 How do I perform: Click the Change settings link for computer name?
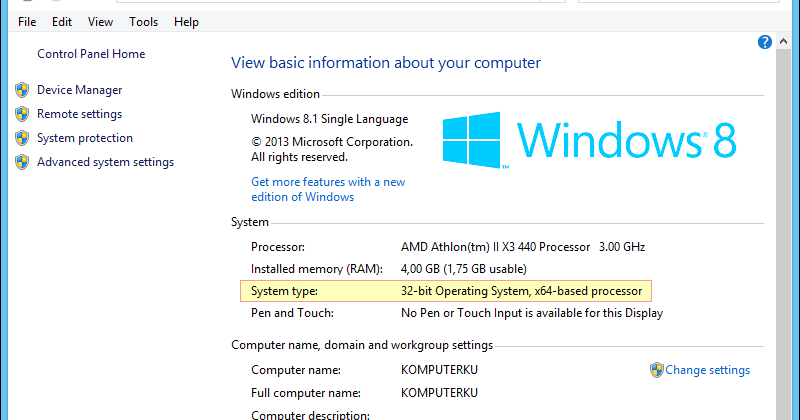coord(707,370)
